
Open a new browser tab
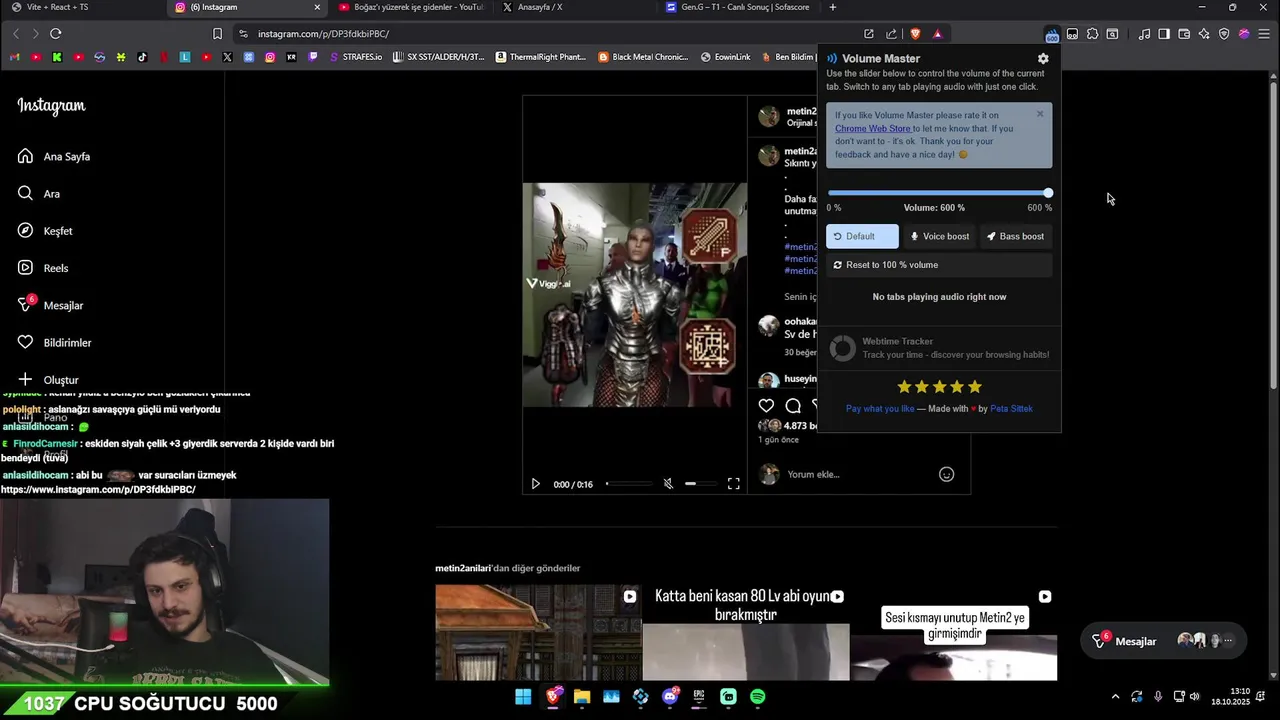point(833,7)
